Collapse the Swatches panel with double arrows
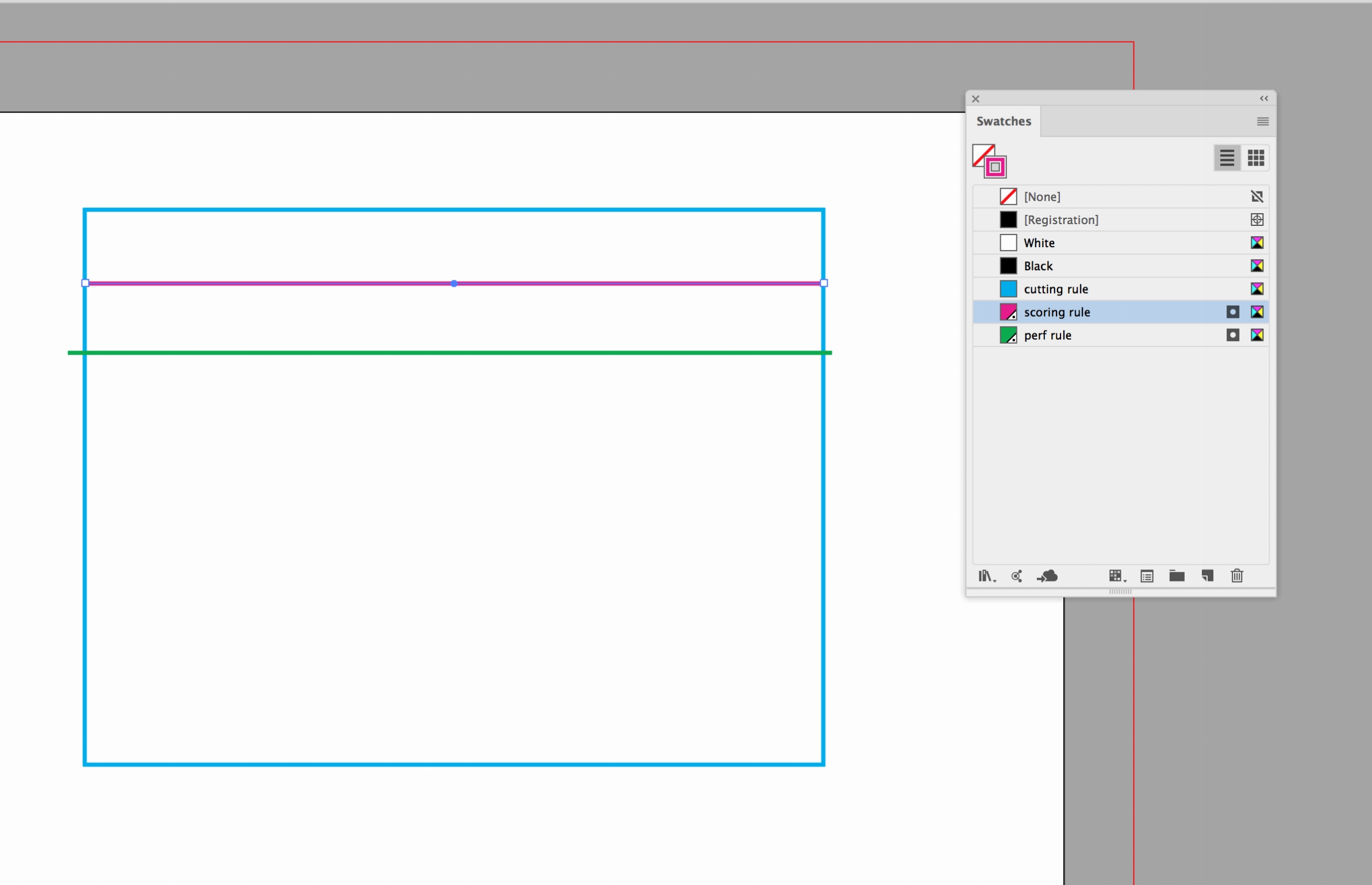 click(x=1264, y=98)
